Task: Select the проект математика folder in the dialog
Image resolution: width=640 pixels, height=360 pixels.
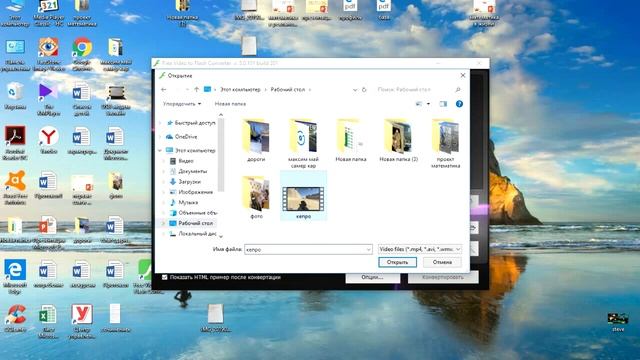Action: [445, 137]
